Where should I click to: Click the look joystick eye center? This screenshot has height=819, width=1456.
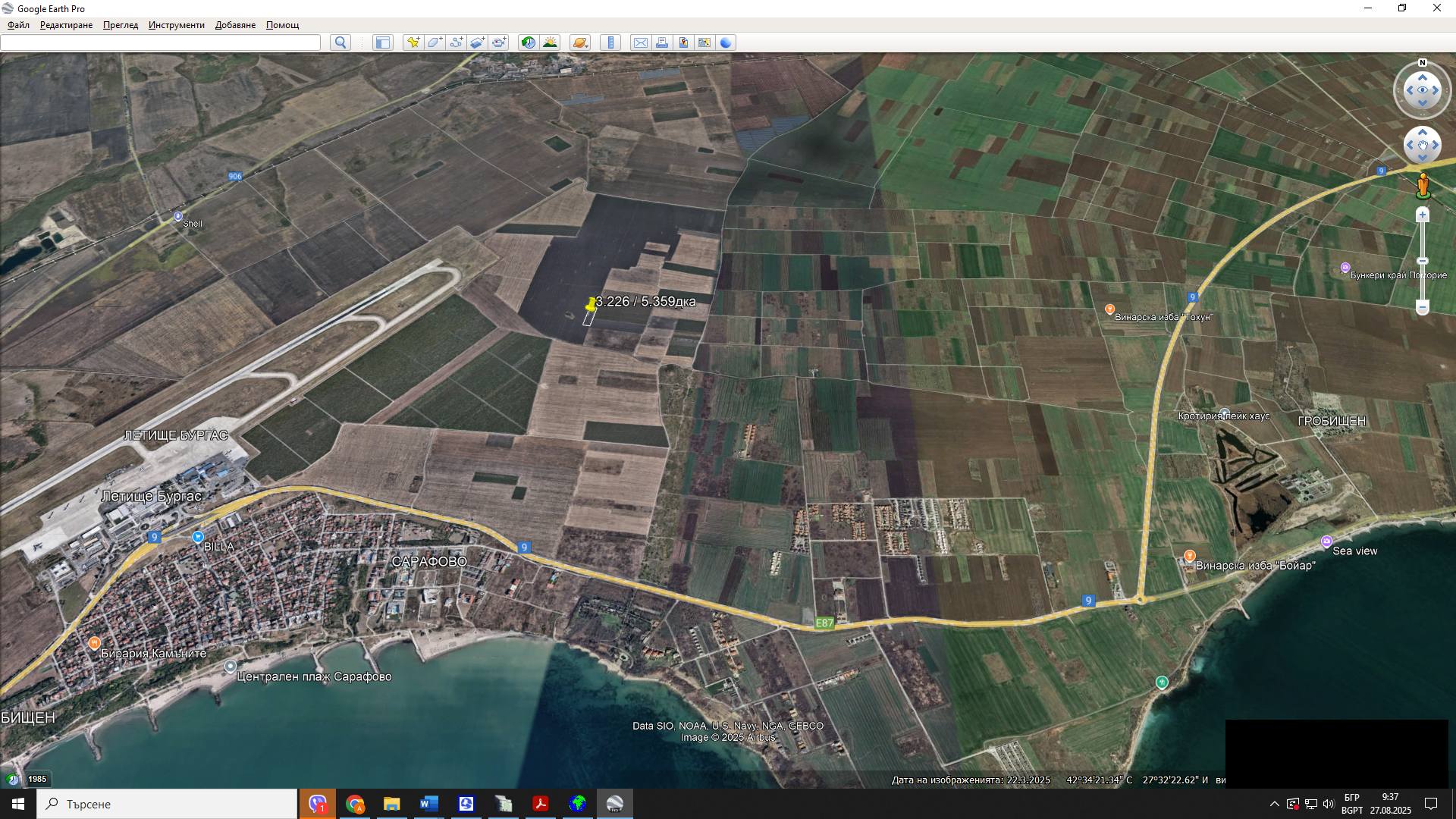[1423, 90]
